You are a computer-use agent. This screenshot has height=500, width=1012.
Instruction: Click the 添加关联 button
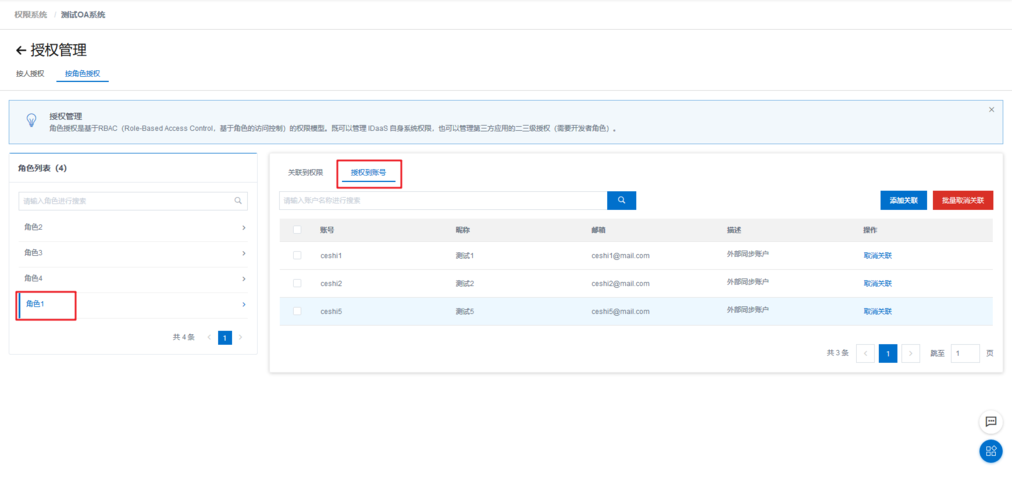(x=904, y=201)
